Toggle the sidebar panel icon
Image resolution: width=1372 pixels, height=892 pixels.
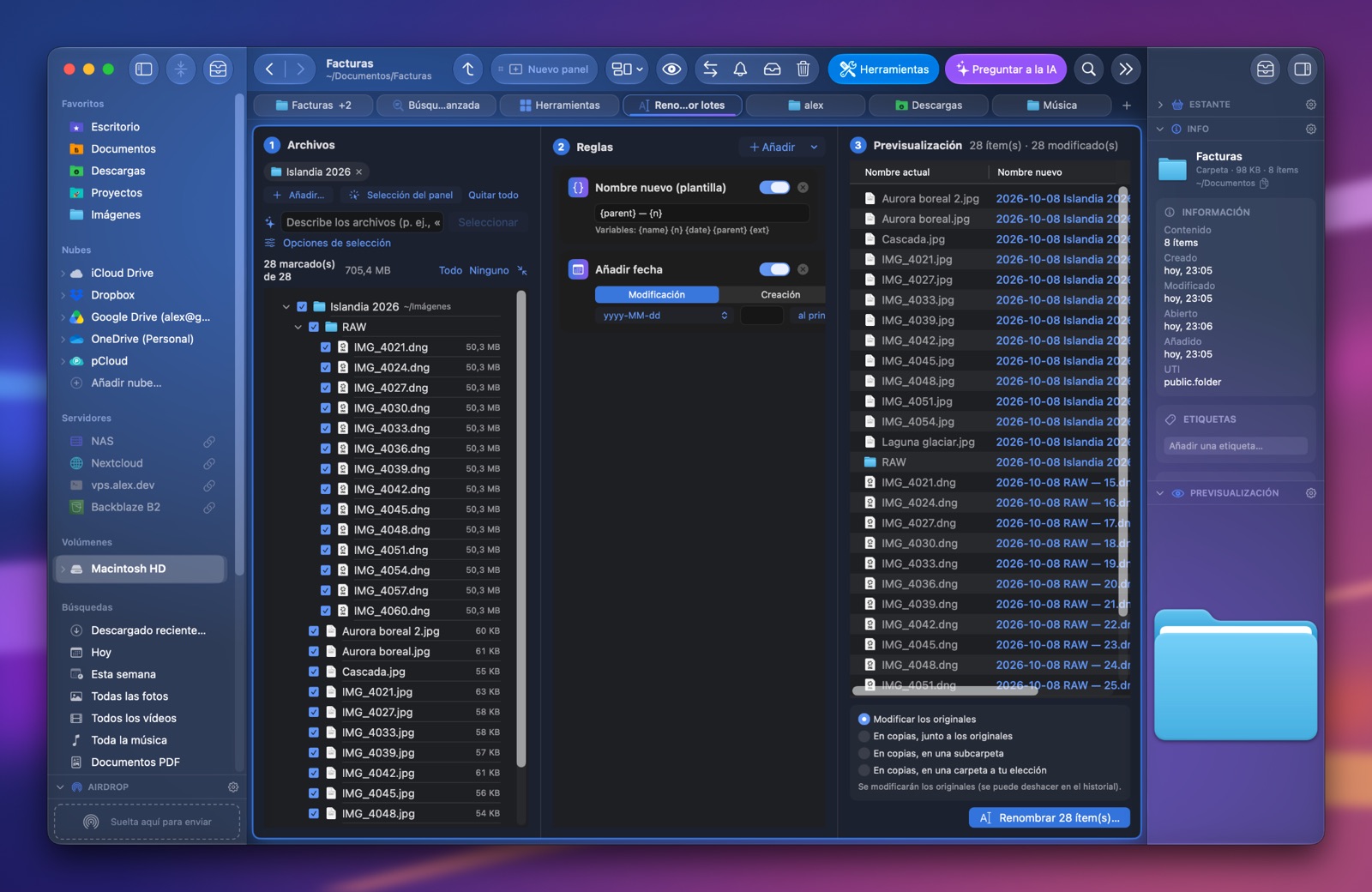pos(144,69)
